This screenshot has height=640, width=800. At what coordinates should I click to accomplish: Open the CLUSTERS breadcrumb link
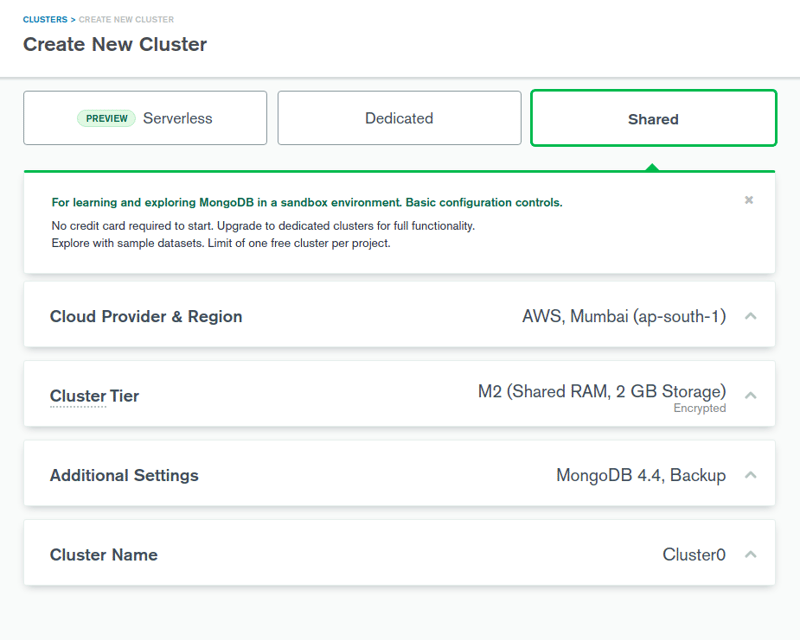45,19
